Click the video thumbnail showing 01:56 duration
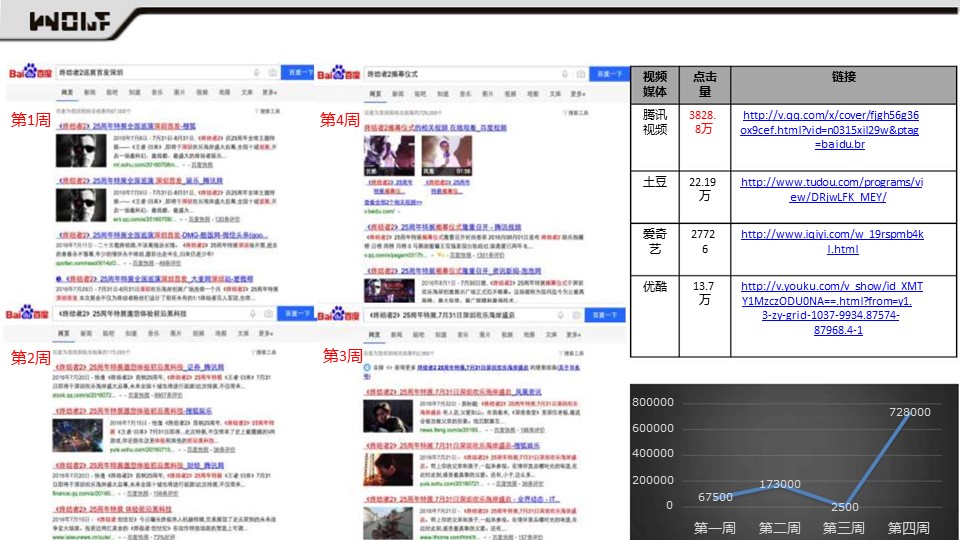The image size is (960, 540). pos(447,156)
